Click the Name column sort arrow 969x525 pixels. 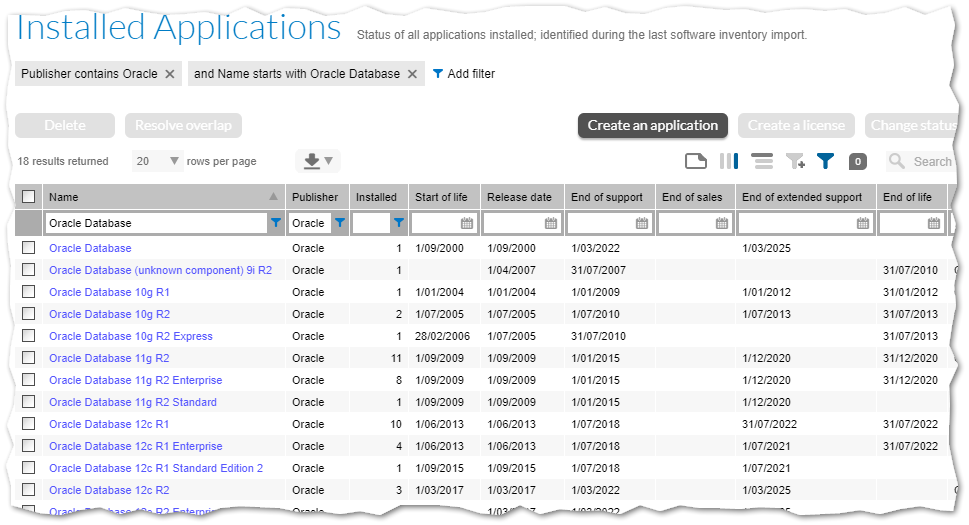273,196
